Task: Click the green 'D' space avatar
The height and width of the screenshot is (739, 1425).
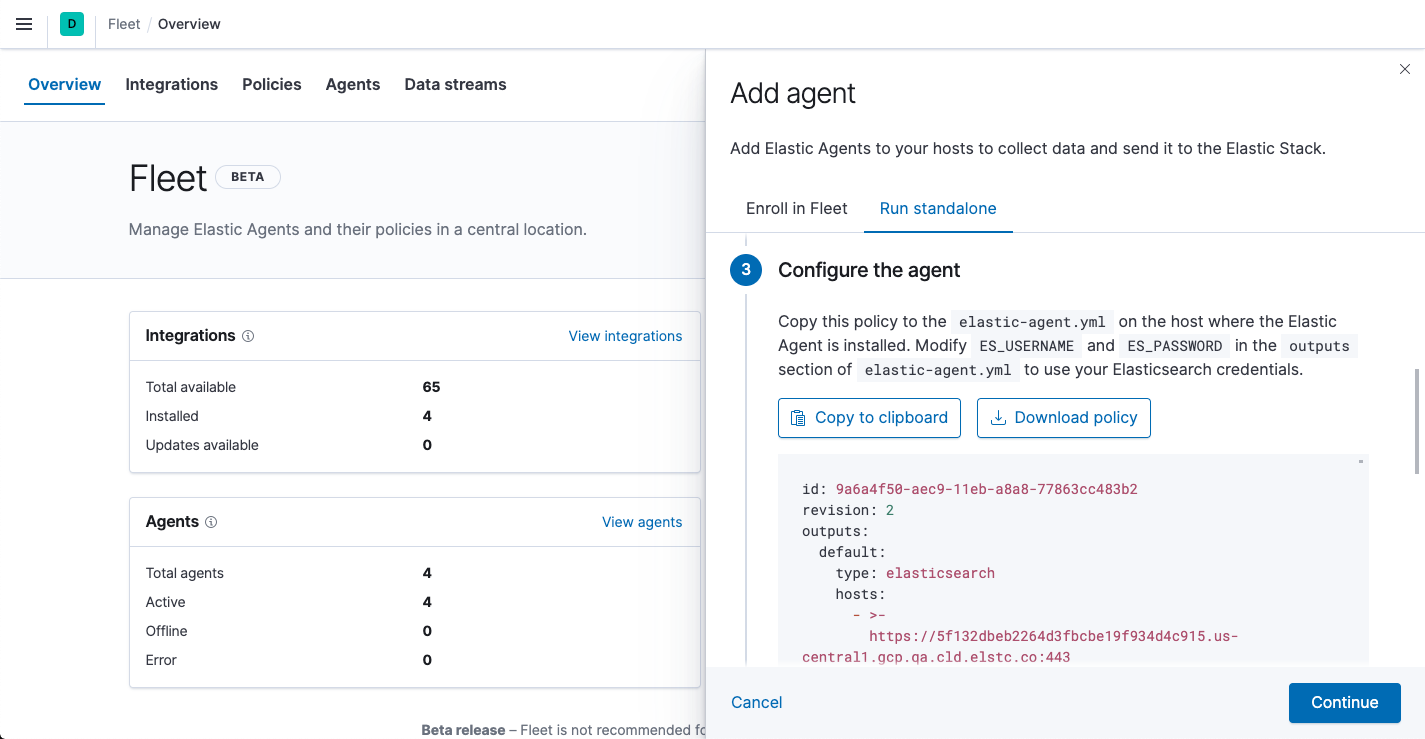Action: click(x=70, y=23)
